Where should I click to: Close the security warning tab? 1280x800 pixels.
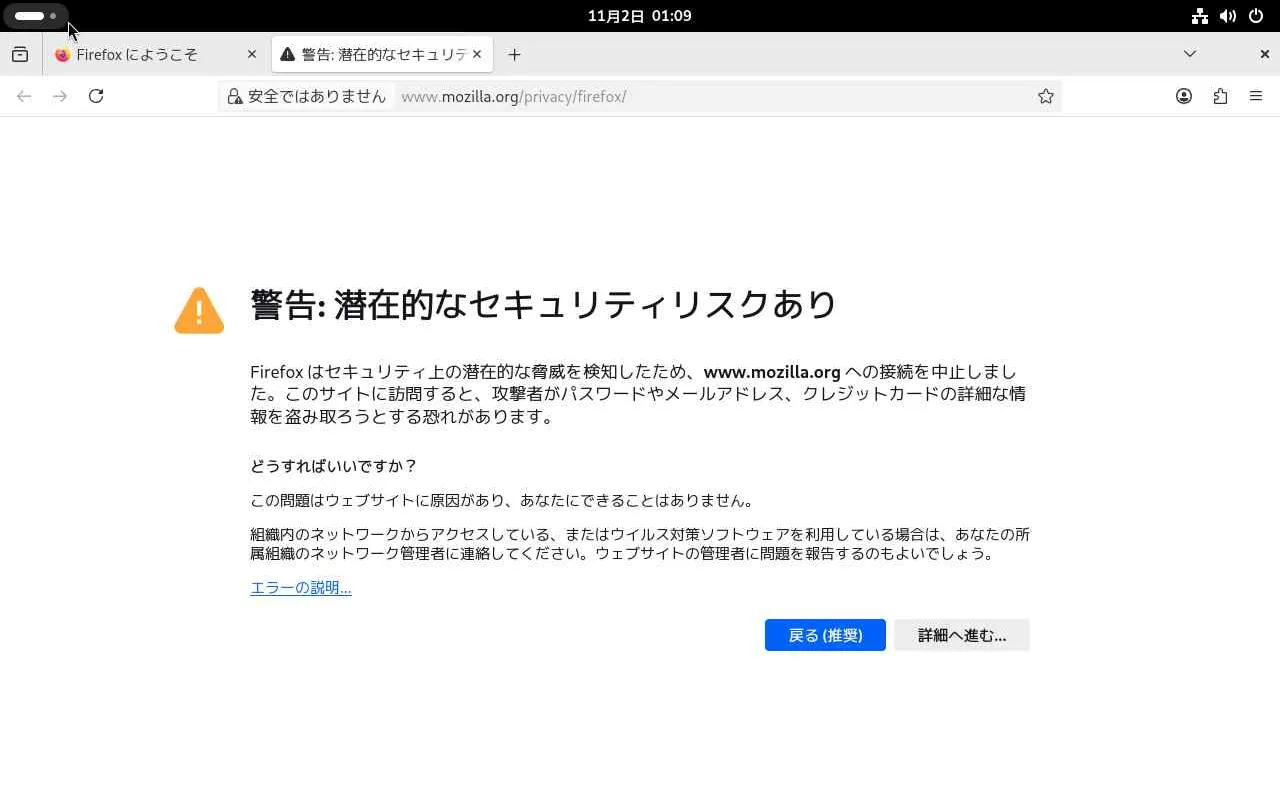point(477,54)
